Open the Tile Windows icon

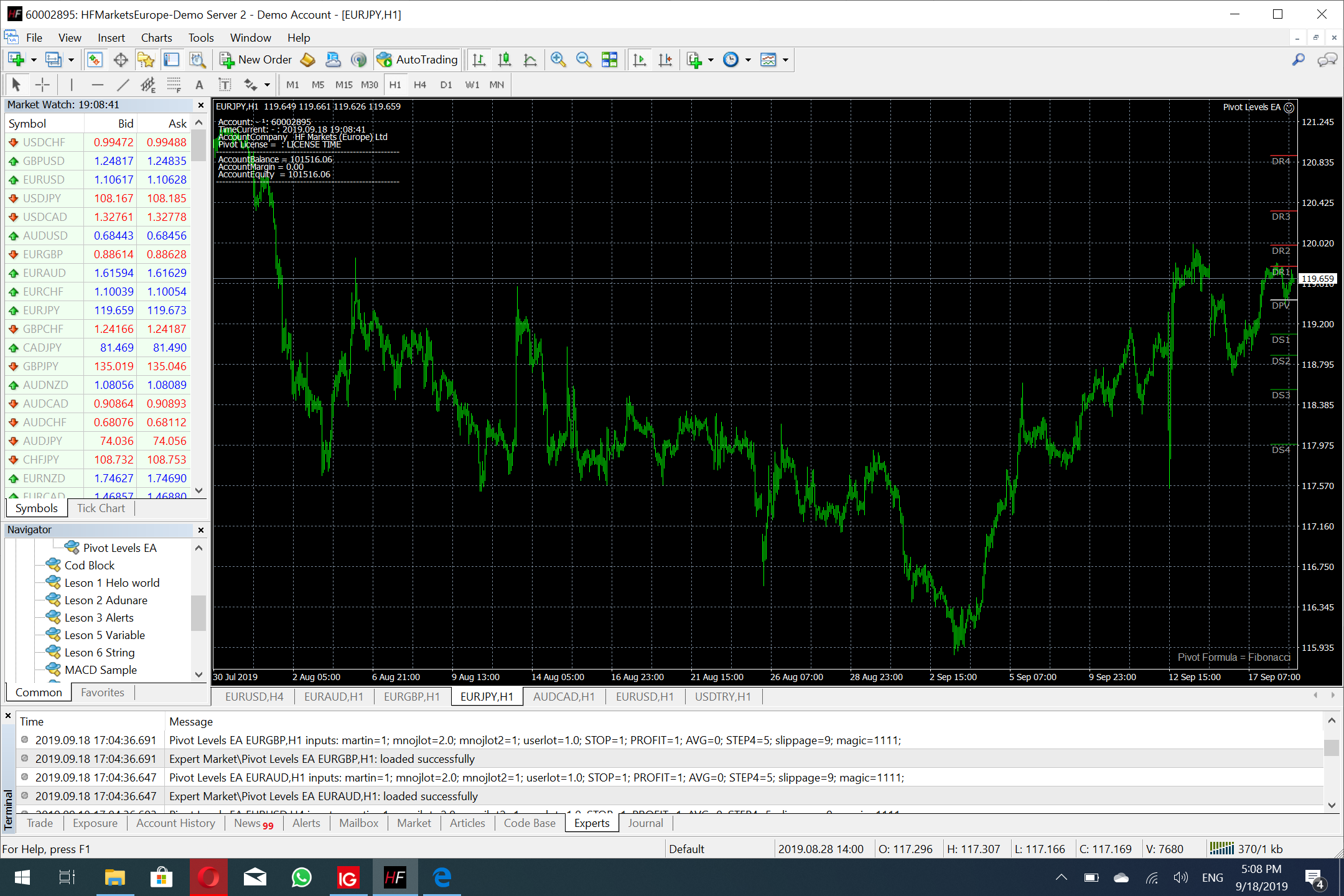click(610, 60)
